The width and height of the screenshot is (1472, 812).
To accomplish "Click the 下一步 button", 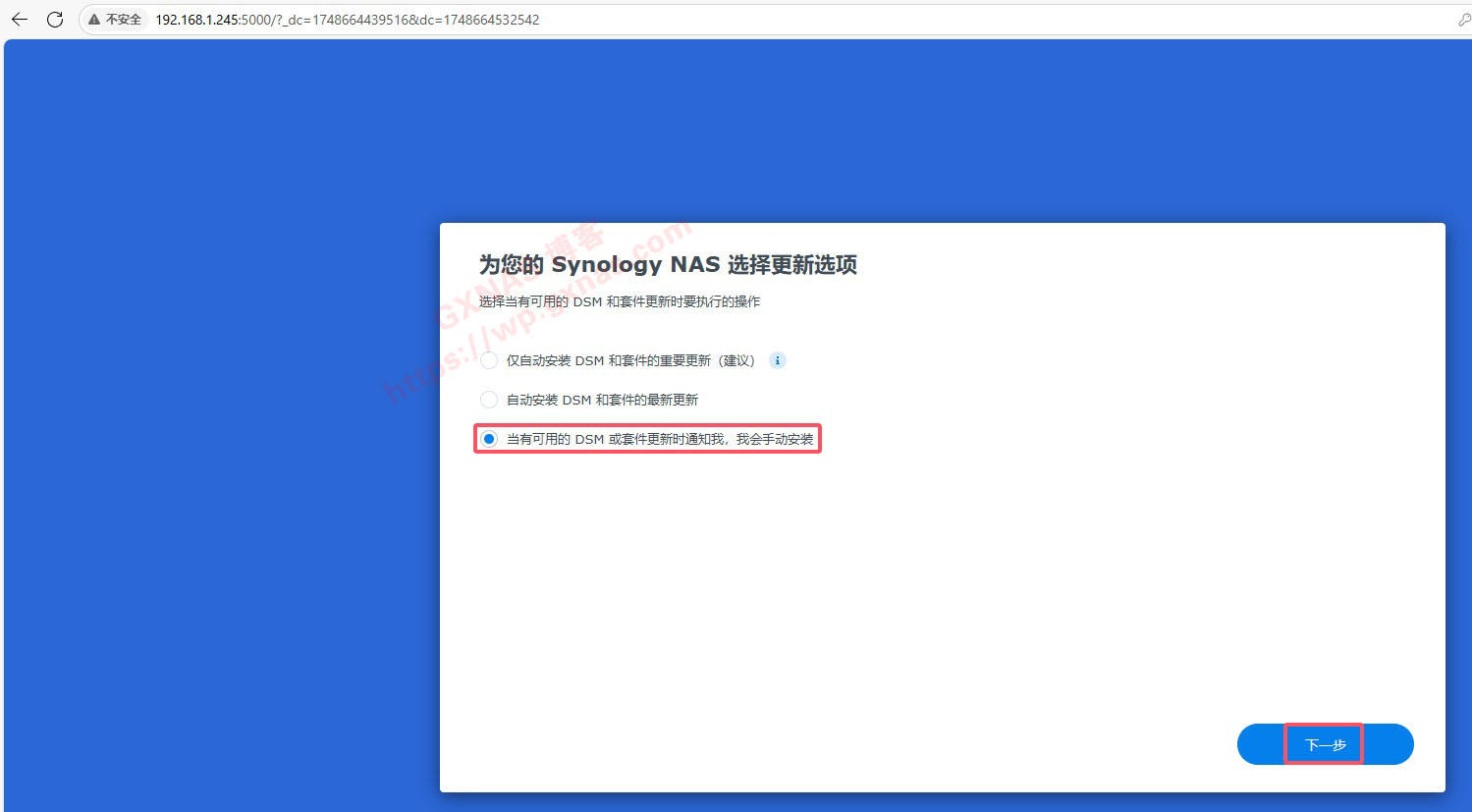I will click(1325, 744).
